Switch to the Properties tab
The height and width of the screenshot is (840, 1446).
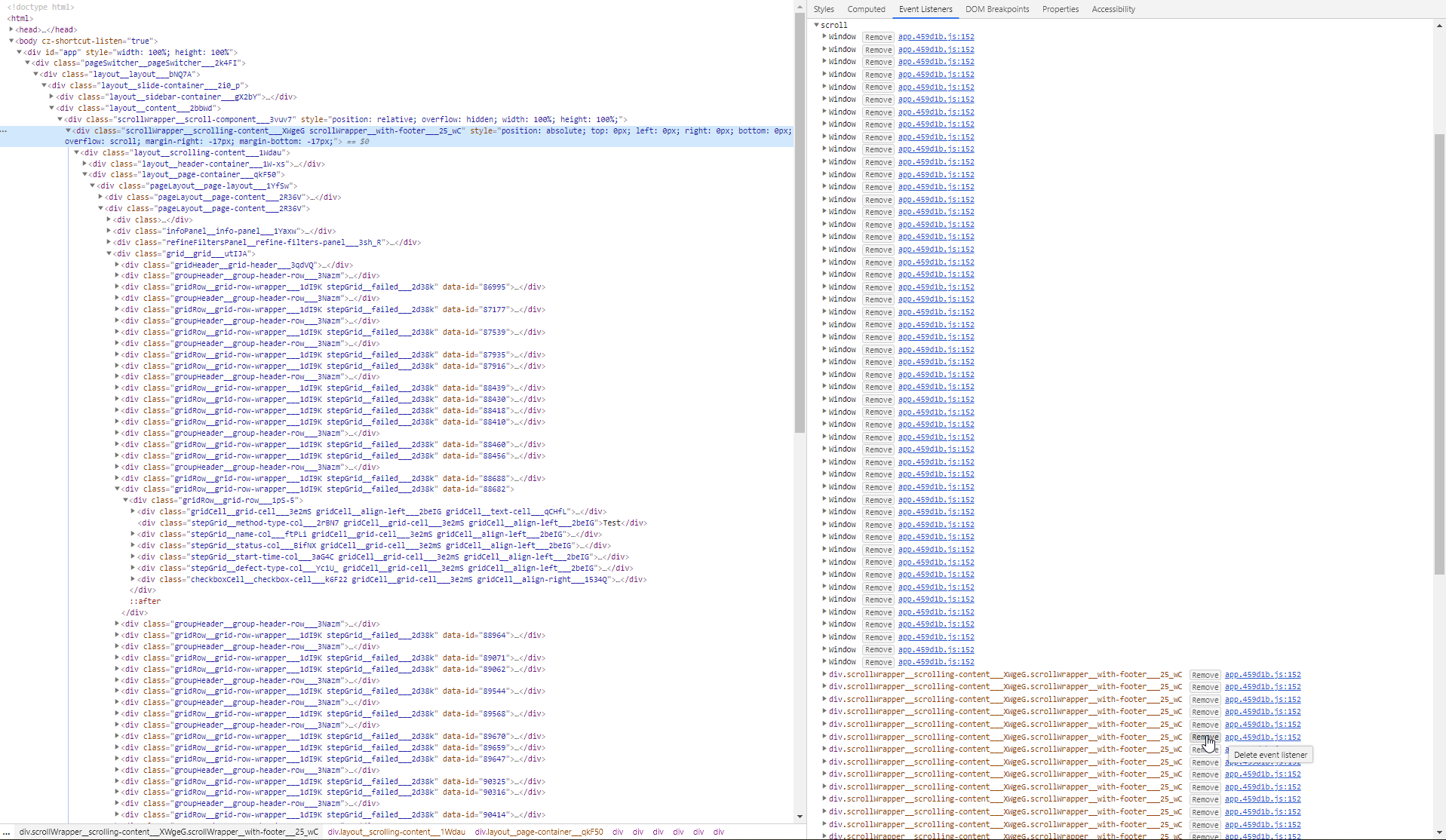1061,9
